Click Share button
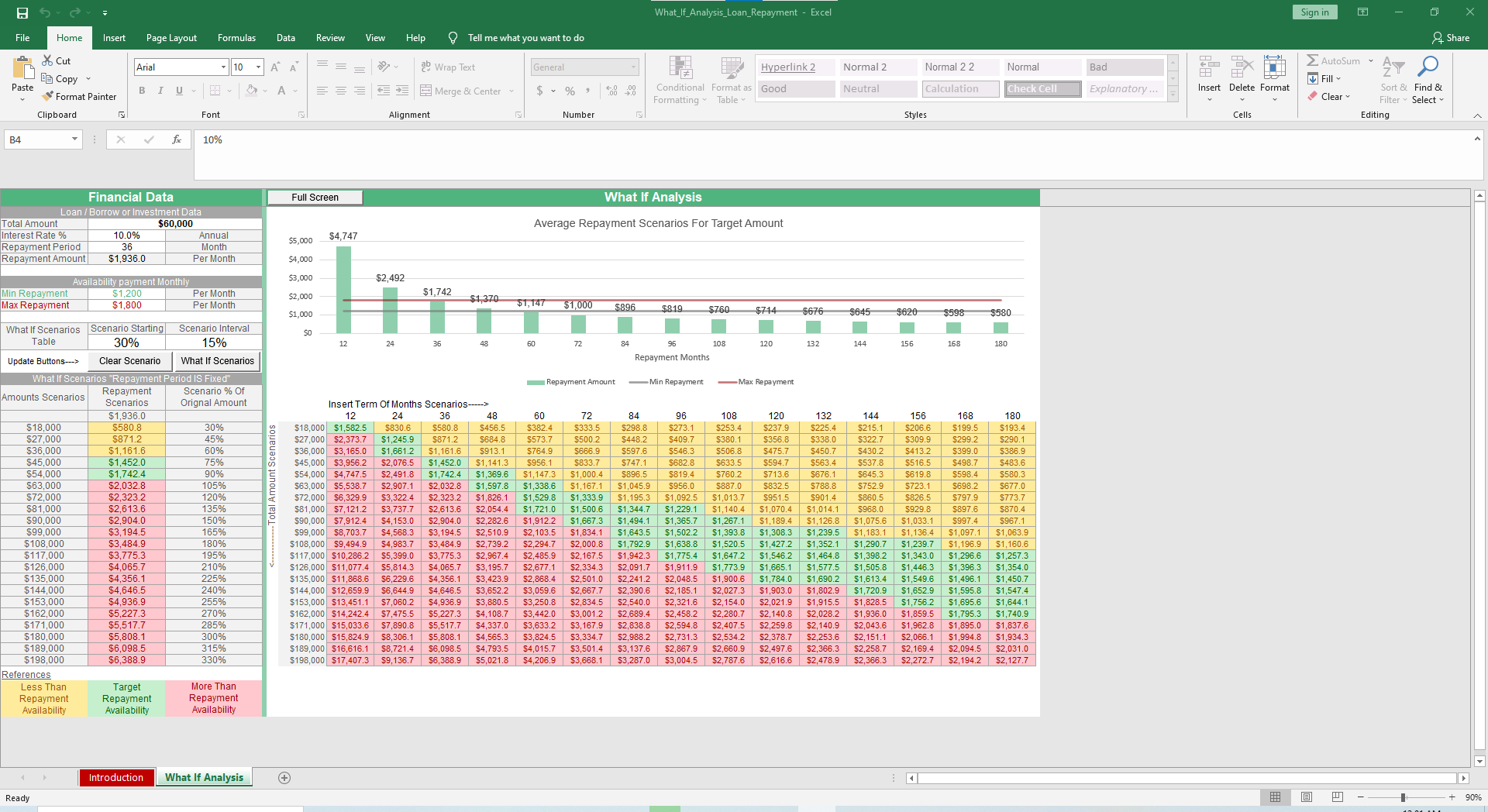Image resolution: width=1488 pixels, height=812 pixels. click(x=1451, y=37)
